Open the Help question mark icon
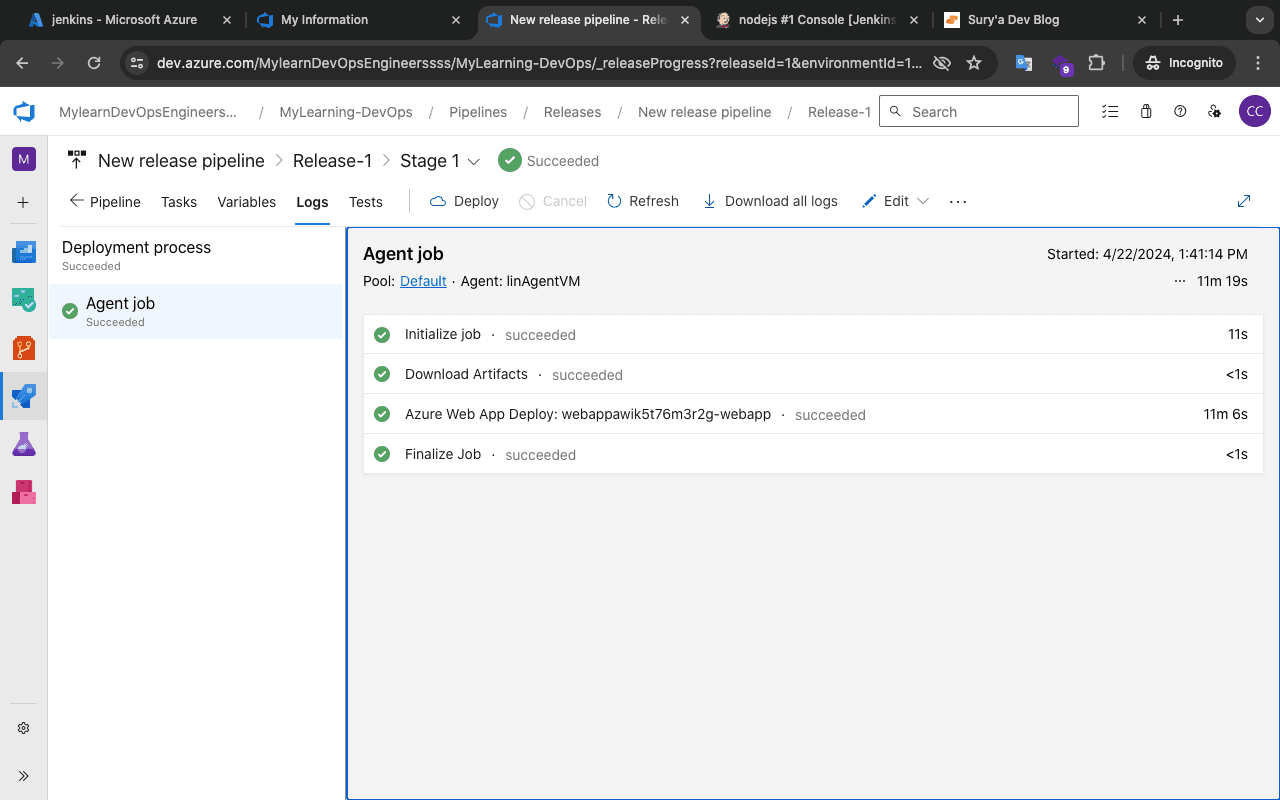The image size is (1280, 800). point(1180,112)
